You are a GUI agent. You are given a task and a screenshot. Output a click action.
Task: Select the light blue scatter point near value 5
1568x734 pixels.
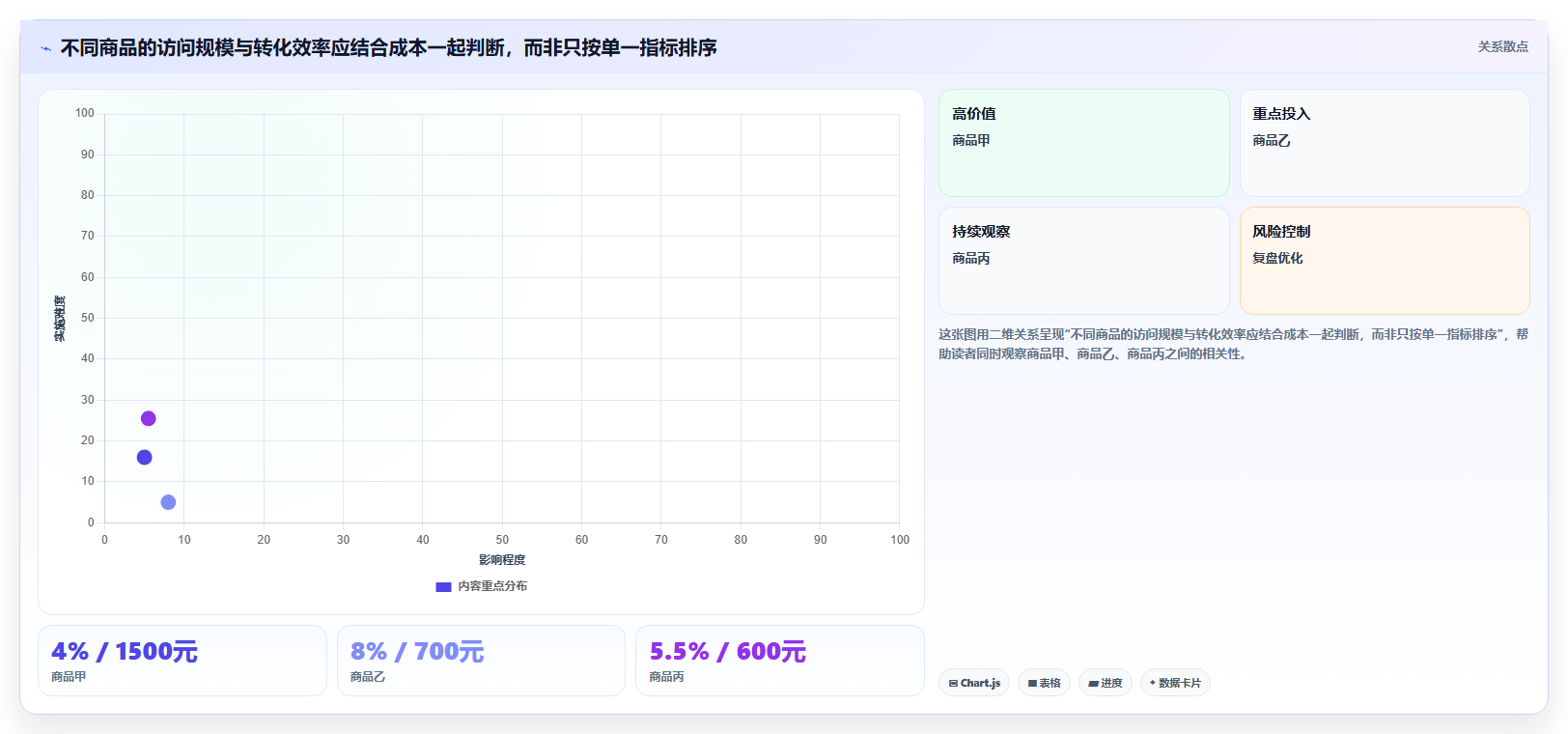(168, 502)
